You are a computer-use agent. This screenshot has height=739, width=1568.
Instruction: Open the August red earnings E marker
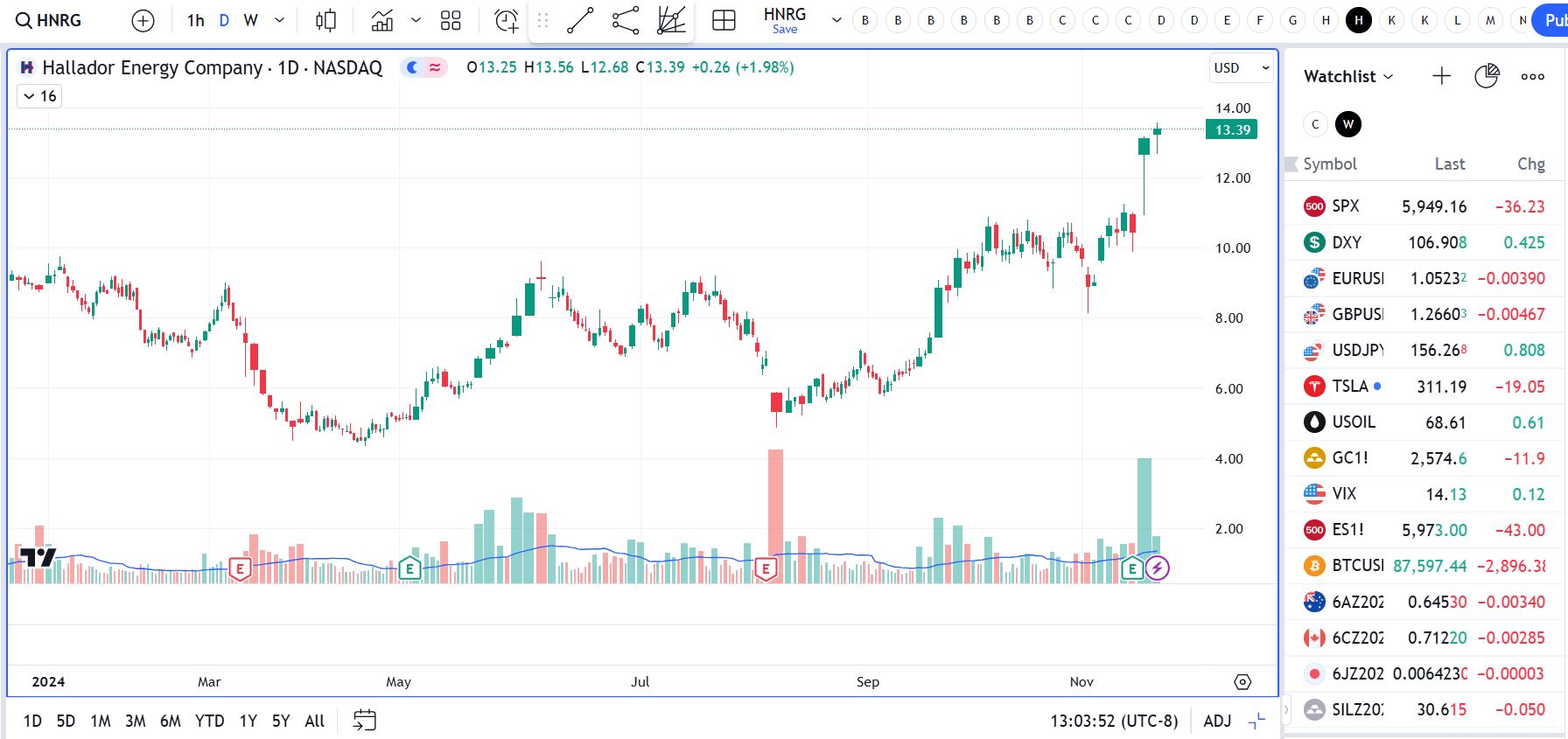[766, 569]
